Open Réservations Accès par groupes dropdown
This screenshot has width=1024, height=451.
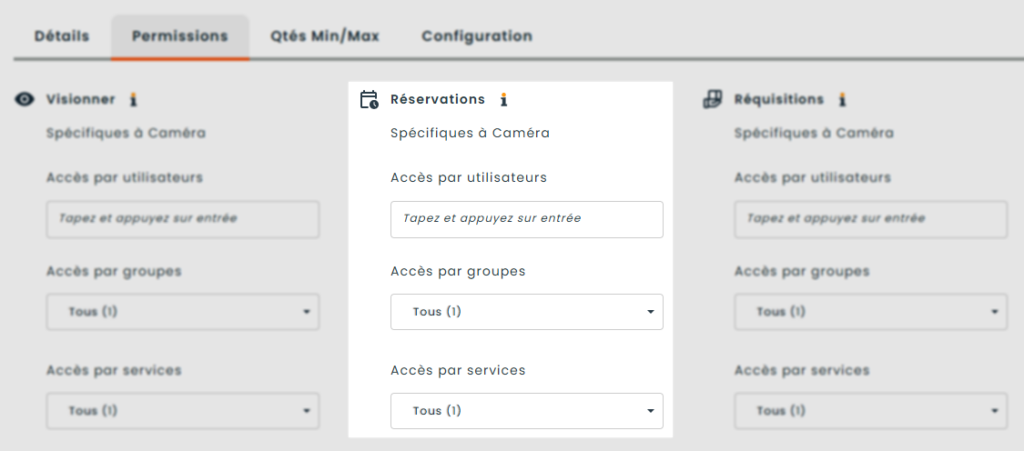tap(527, 312)
